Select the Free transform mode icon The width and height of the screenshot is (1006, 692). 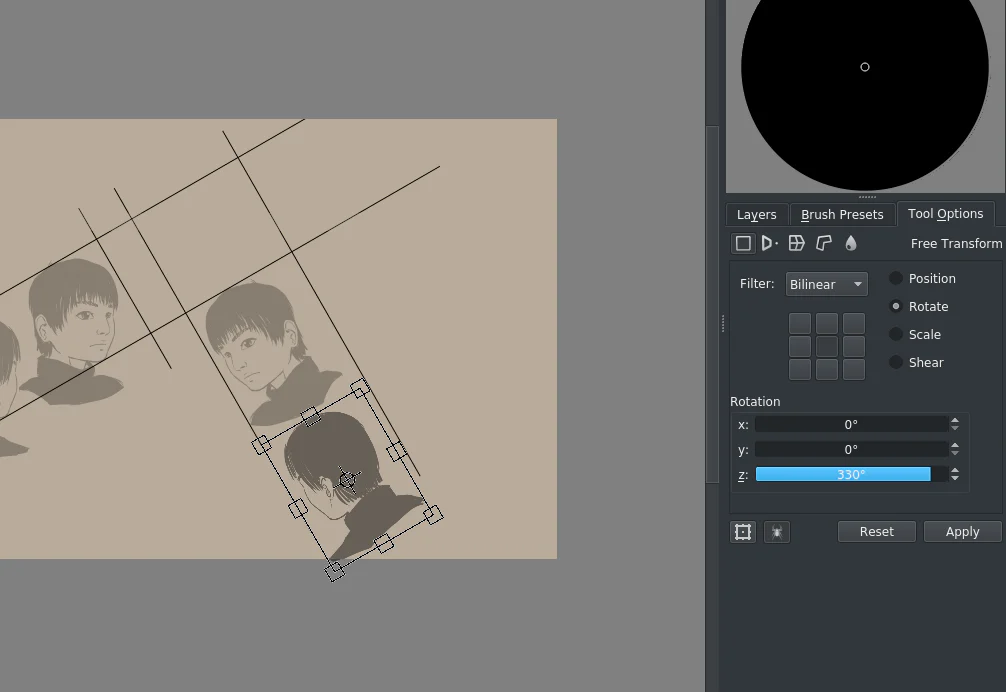743,244
